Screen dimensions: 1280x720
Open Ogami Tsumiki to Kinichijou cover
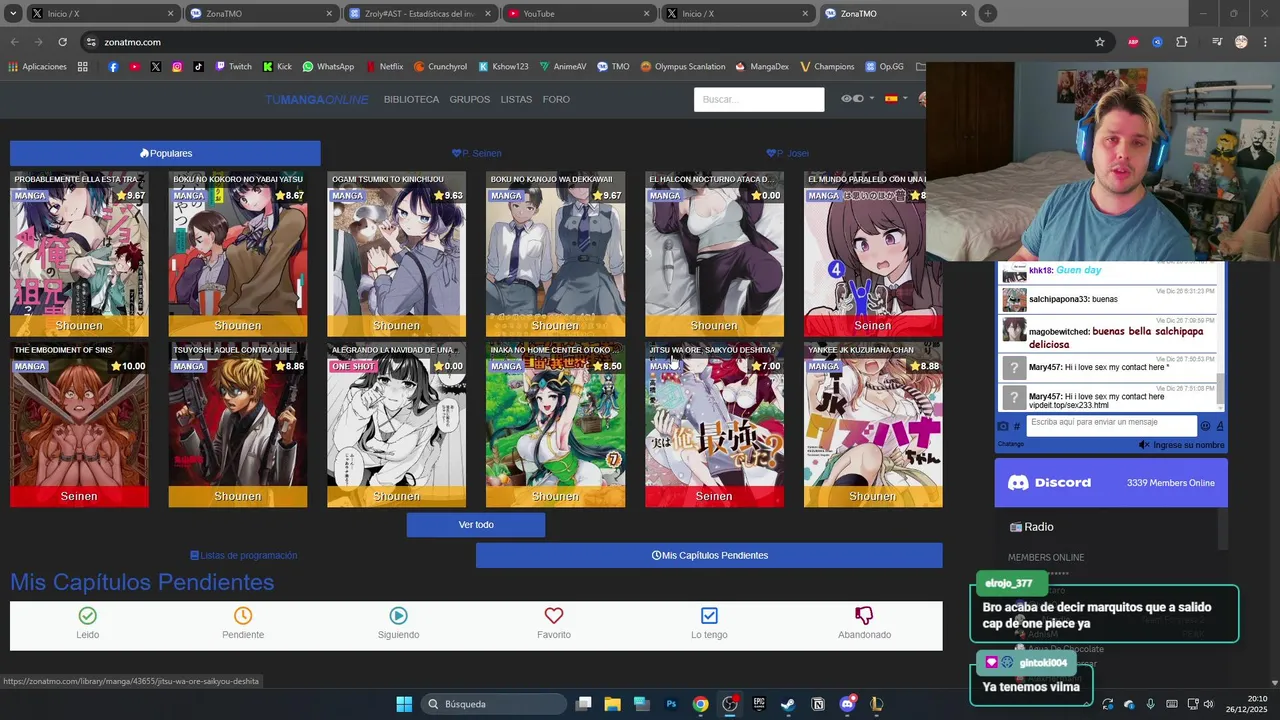396,254
